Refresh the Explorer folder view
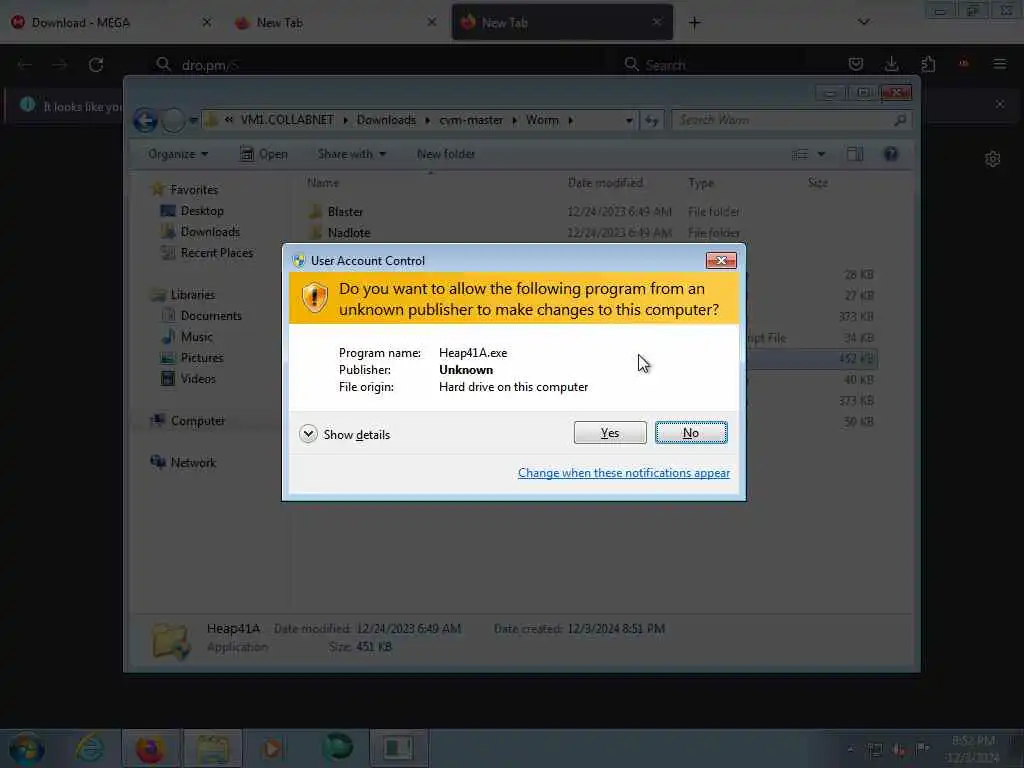This screenshot has width=1024, height=768. click(x=652, y=120)
